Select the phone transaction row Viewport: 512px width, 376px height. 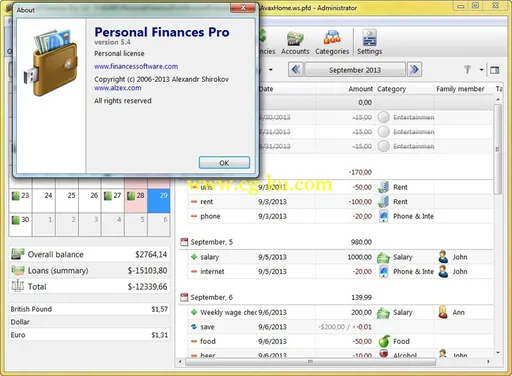(x=340, y=216)
